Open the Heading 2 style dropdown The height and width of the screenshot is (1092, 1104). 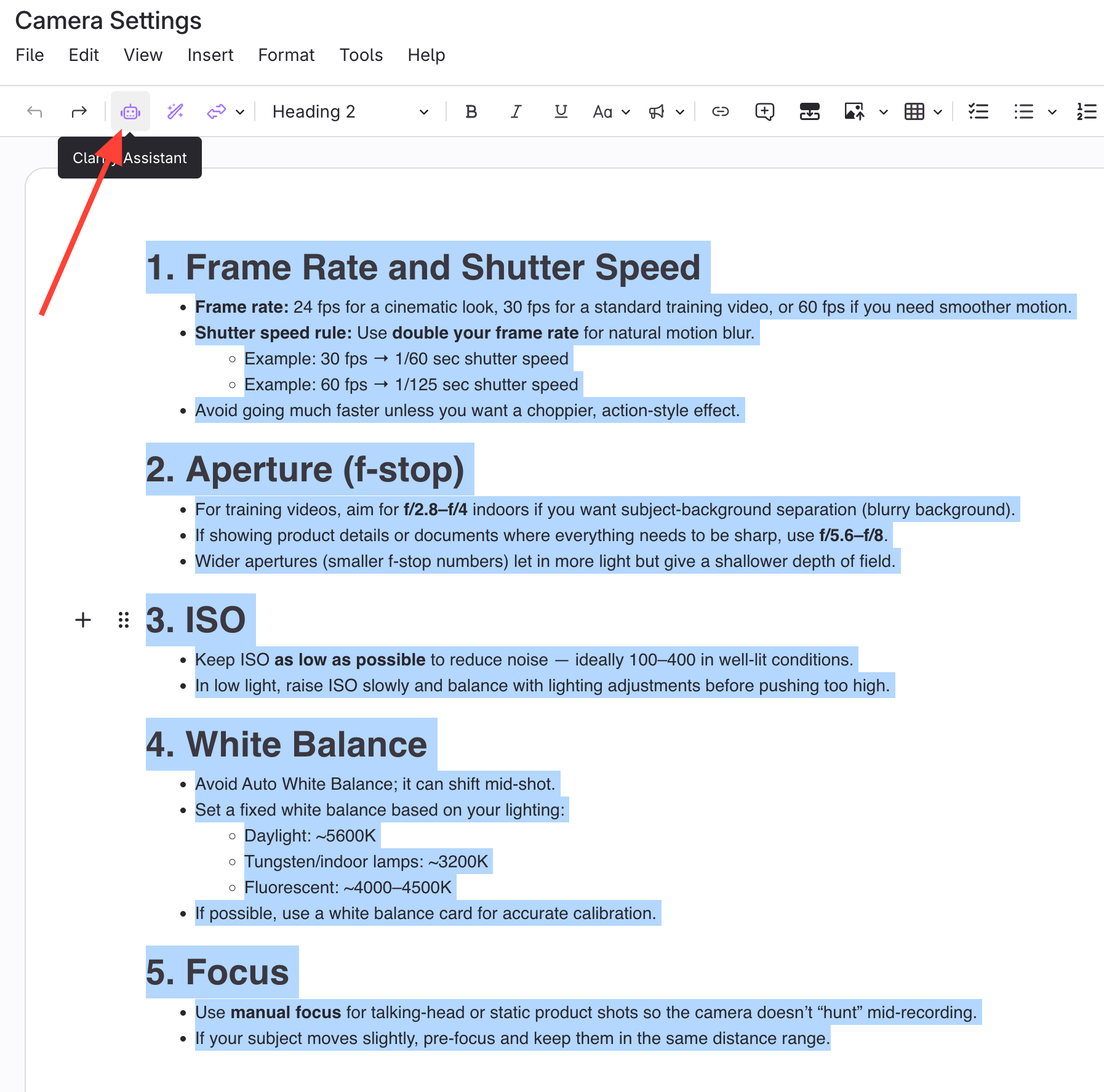click(350, 111)
